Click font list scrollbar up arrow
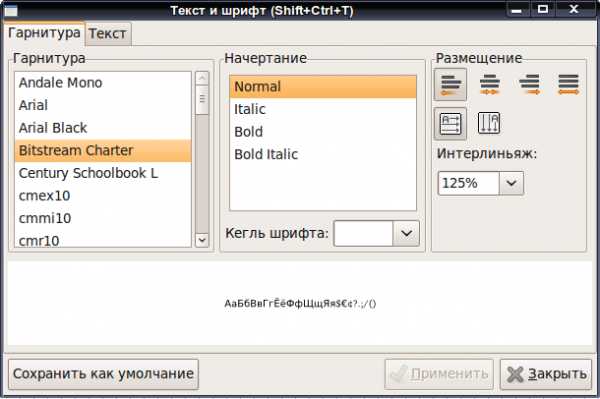 click(x=202, y=78)
